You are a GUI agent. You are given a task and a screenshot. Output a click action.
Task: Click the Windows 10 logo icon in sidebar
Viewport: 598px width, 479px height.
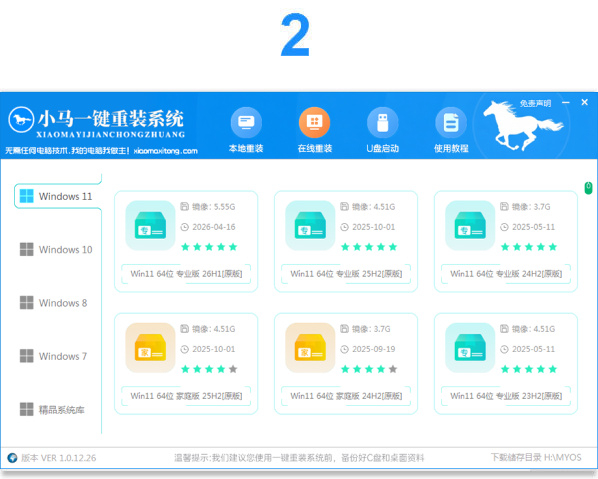point(27,249)
